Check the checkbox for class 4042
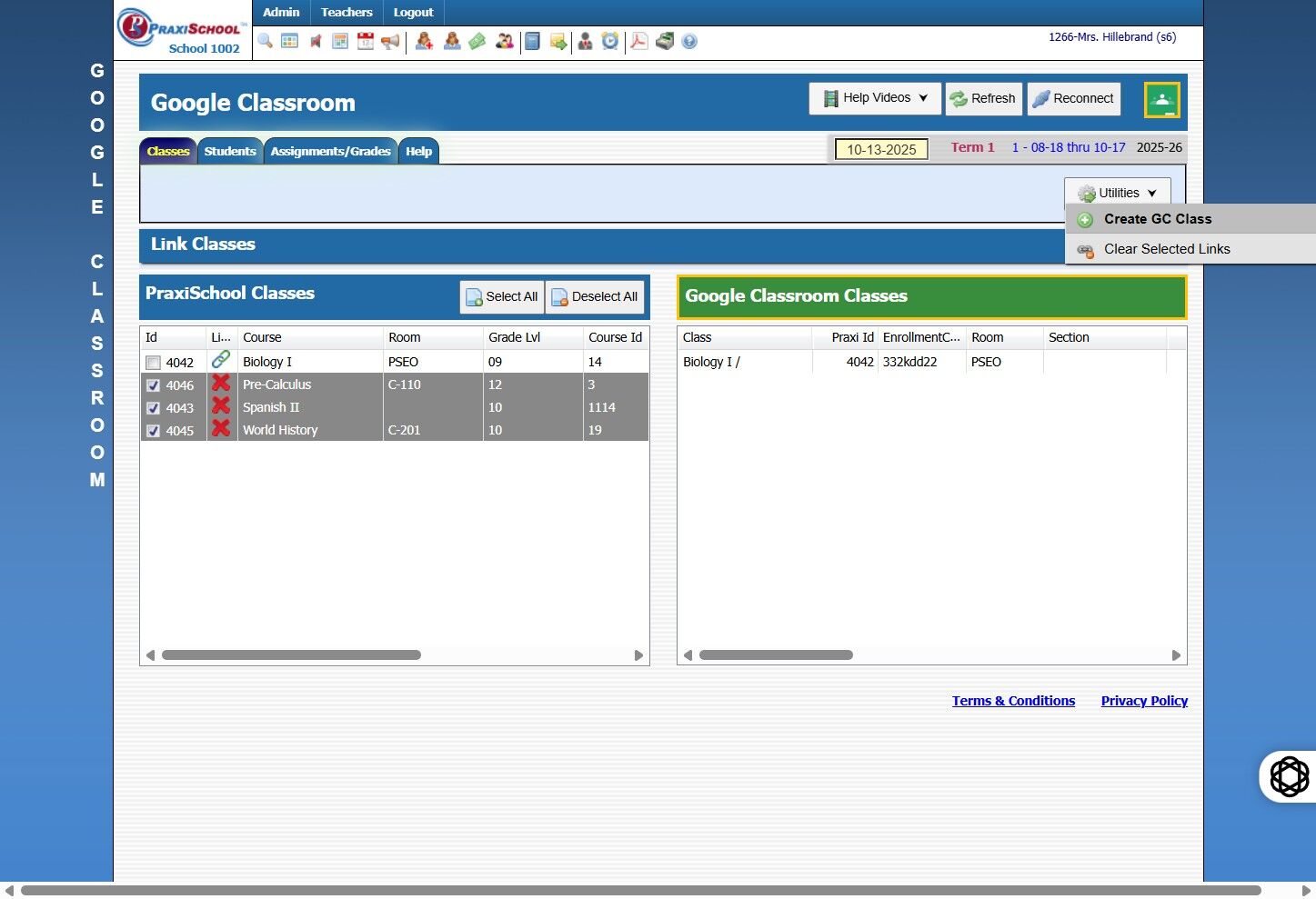The height and width of the screenshot is (899, 1316). click(153, 363)
